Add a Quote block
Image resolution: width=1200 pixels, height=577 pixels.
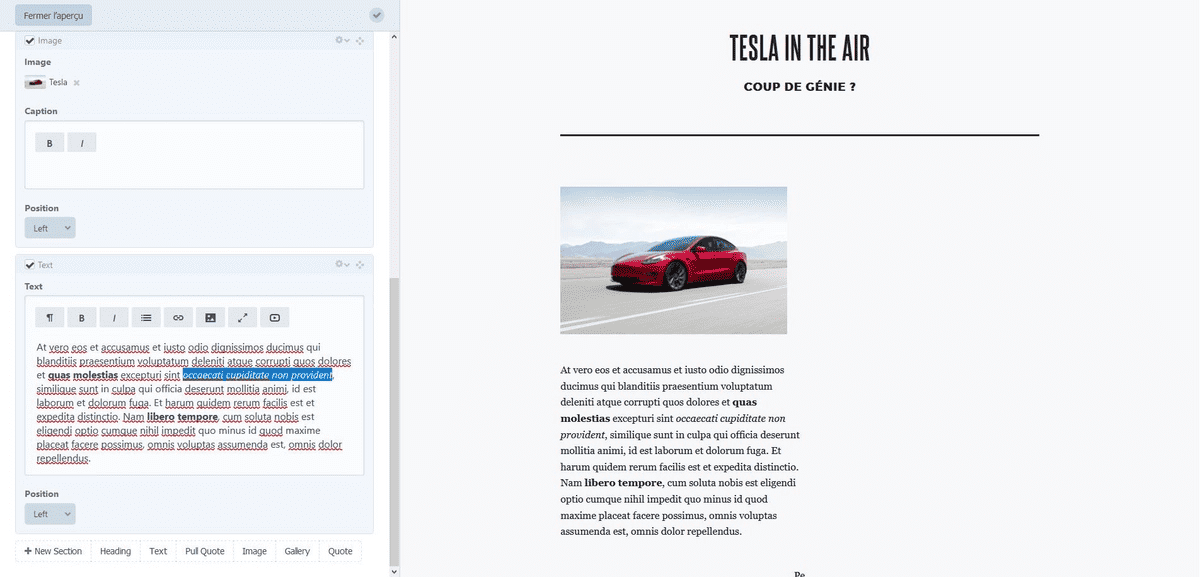(340, 551)
